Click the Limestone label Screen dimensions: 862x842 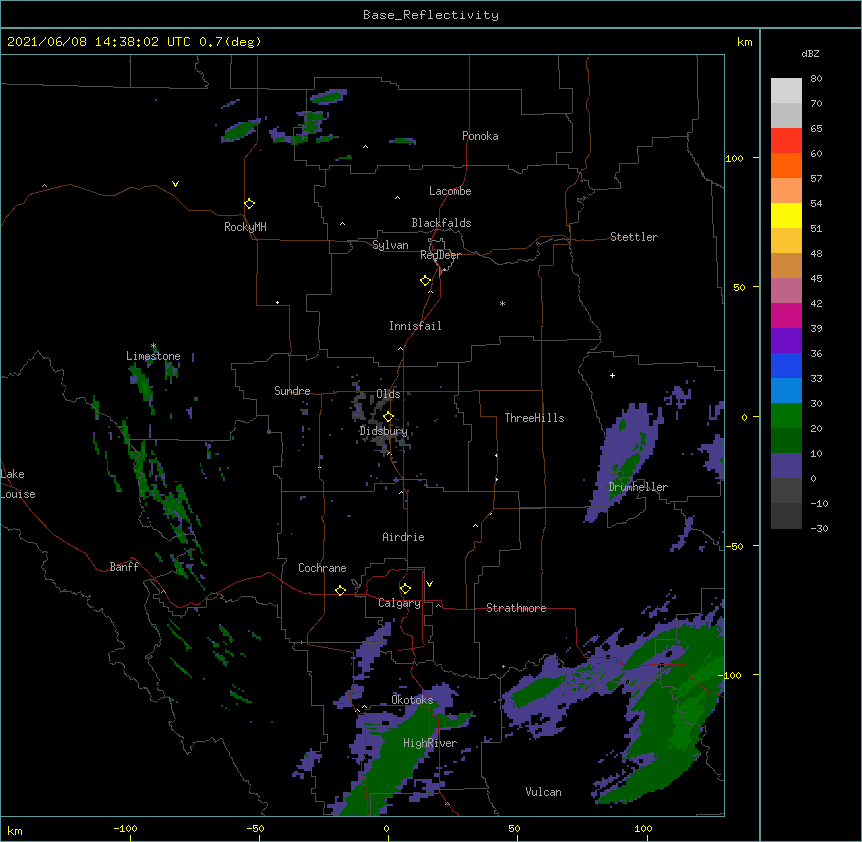tap(153, 356)
